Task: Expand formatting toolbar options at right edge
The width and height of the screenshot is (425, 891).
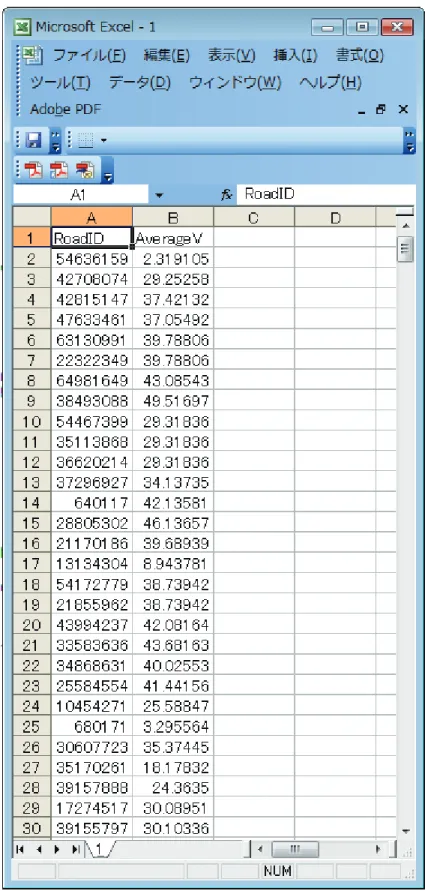Action: point(410,140)
